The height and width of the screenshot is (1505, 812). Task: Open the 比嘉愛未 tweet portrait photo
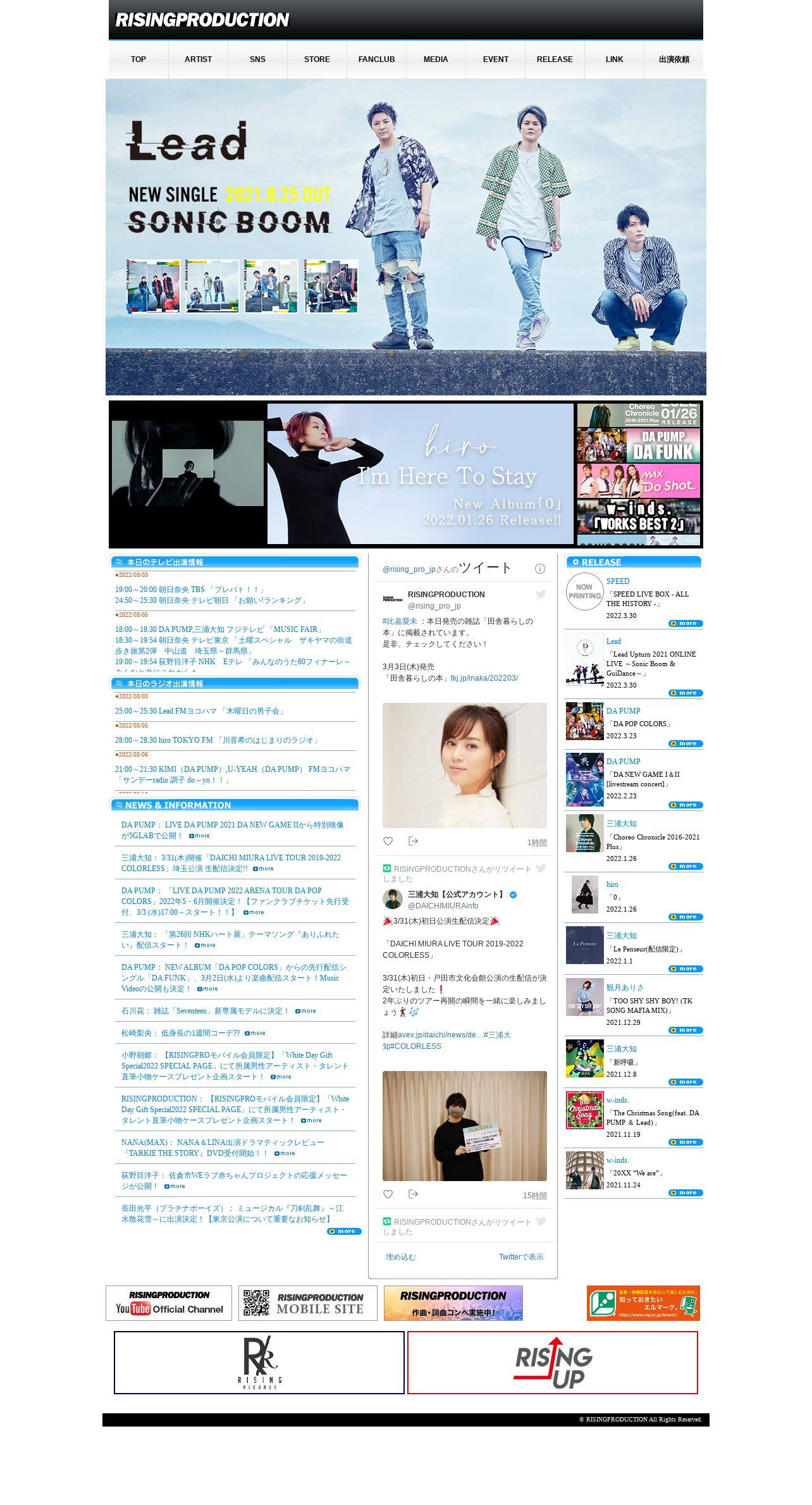pos(465,765)
